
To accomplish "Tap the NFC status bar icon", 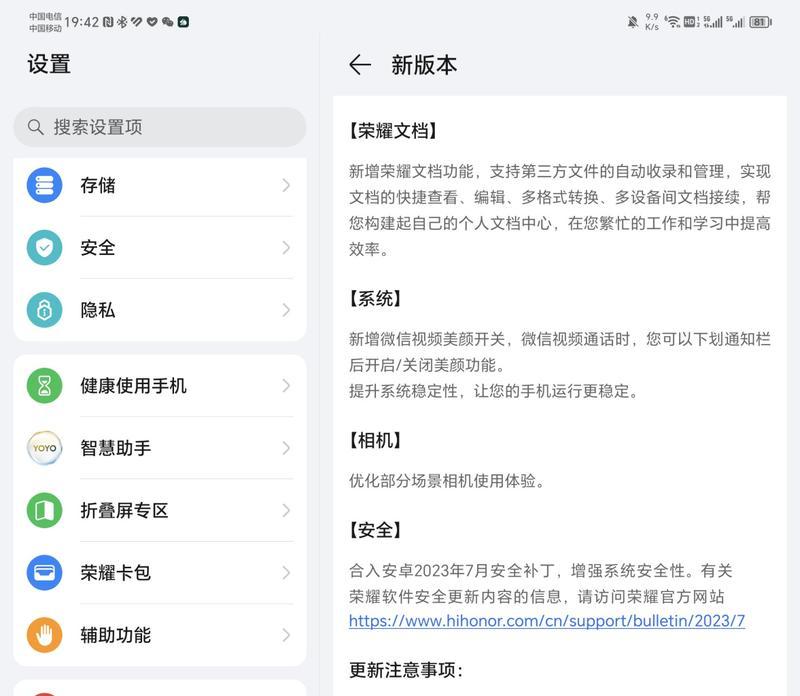I will click(x=108, y=22).
